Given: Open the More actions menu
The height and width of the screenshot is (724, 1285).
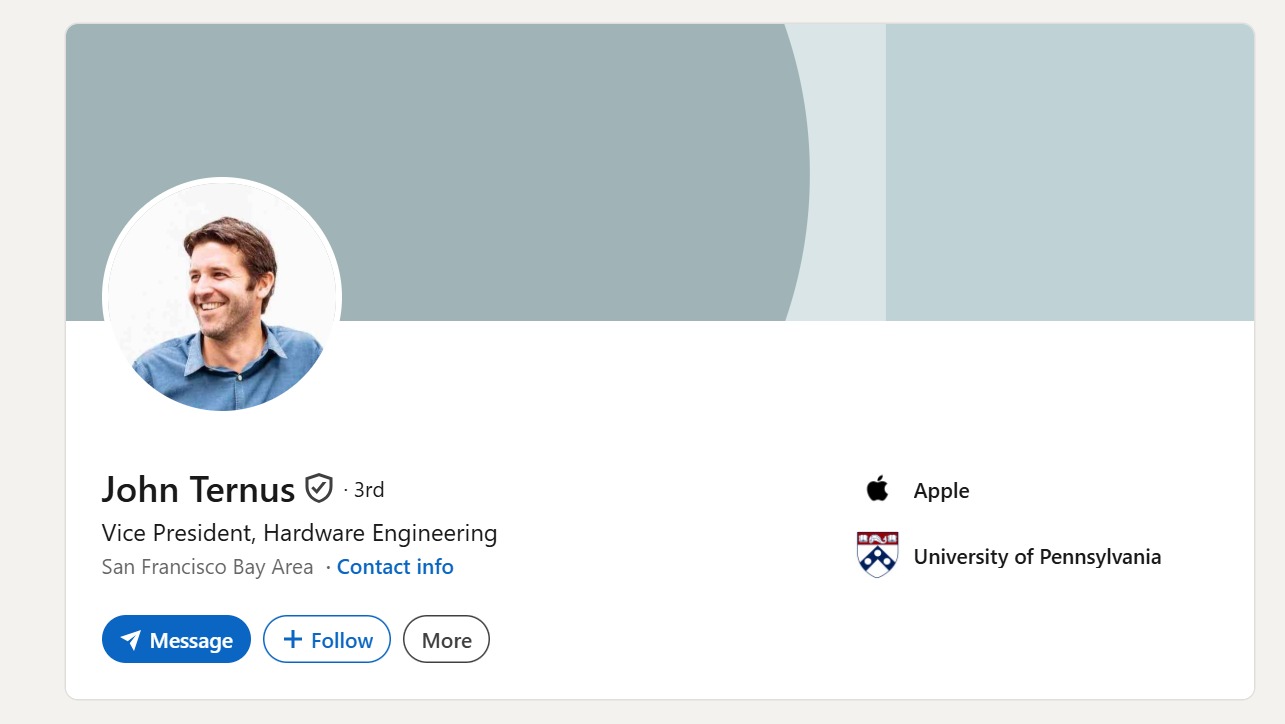Looking at the screenshot, I should click(x=446, y=639).
